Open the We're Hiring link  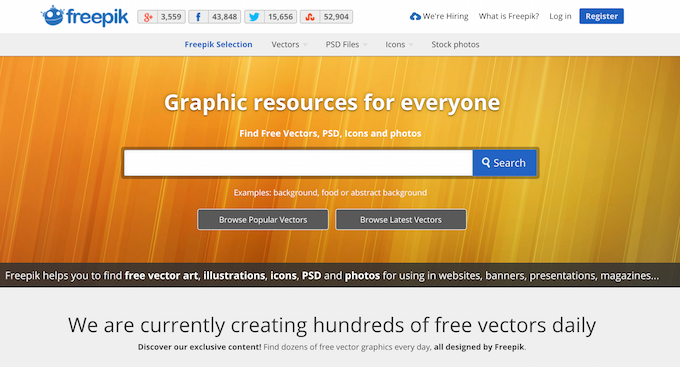[x=445, y=16]
